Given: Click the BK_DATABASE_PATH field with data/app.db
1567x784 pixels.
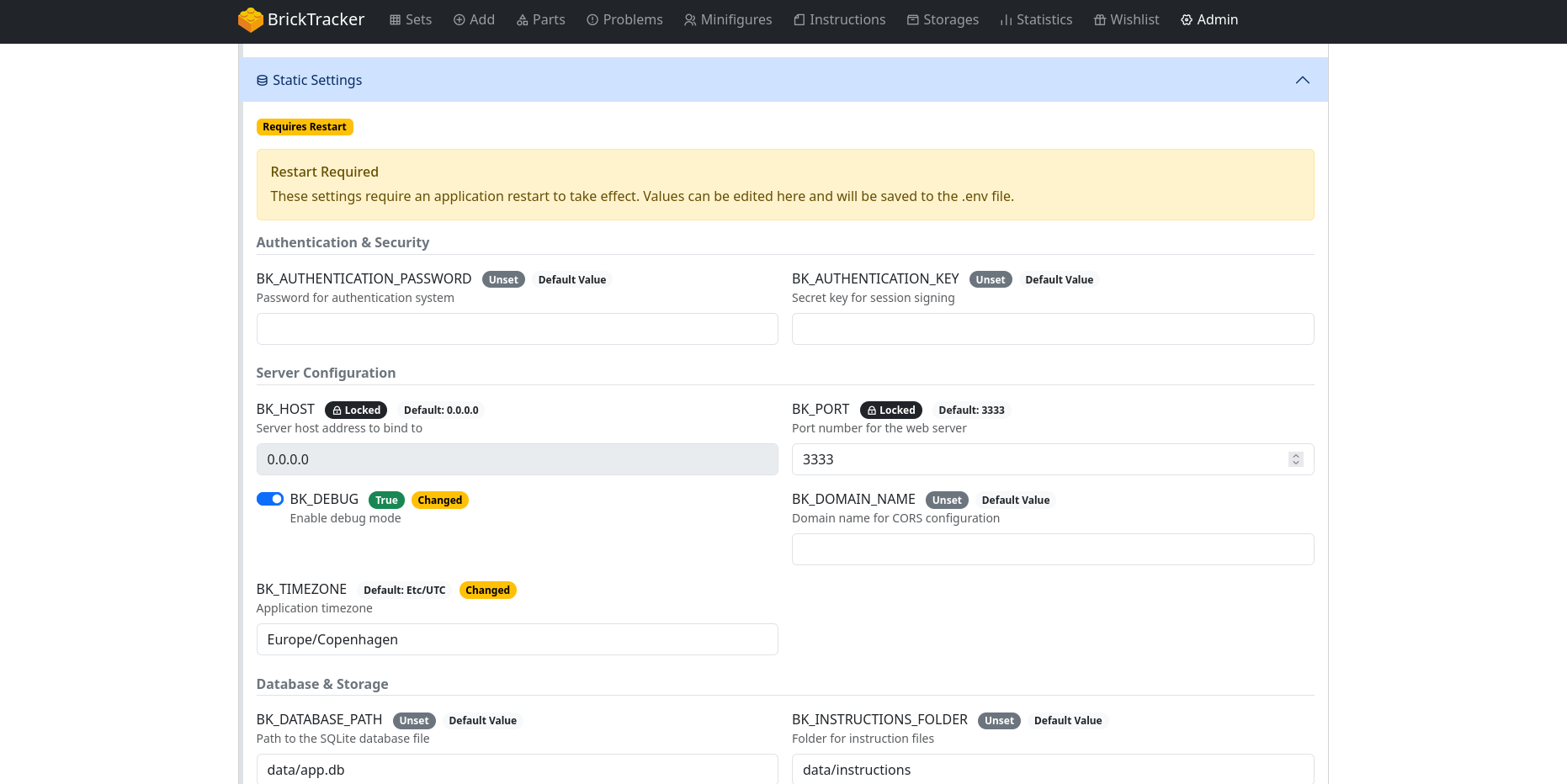Looking at the screenshot, I should (517, 769).
